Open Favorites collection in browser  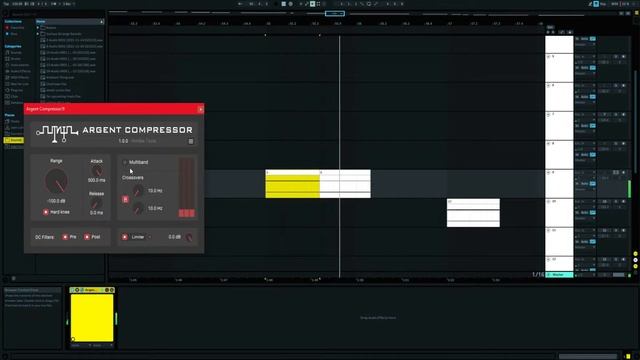(x=16, y=28)
